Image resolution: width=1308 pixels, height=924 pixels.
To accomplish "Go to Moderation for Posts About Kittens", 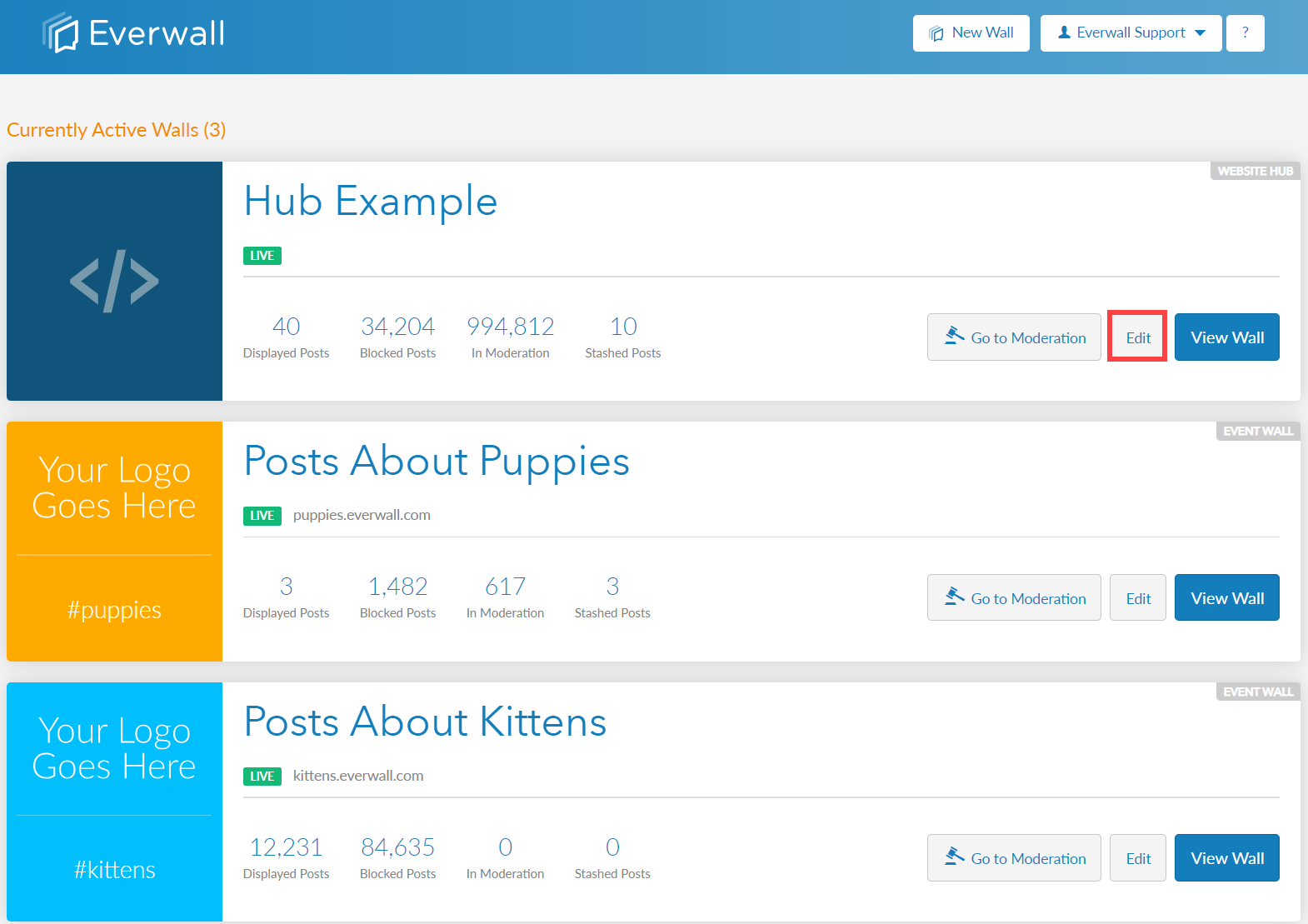I will click(1014, 857).
